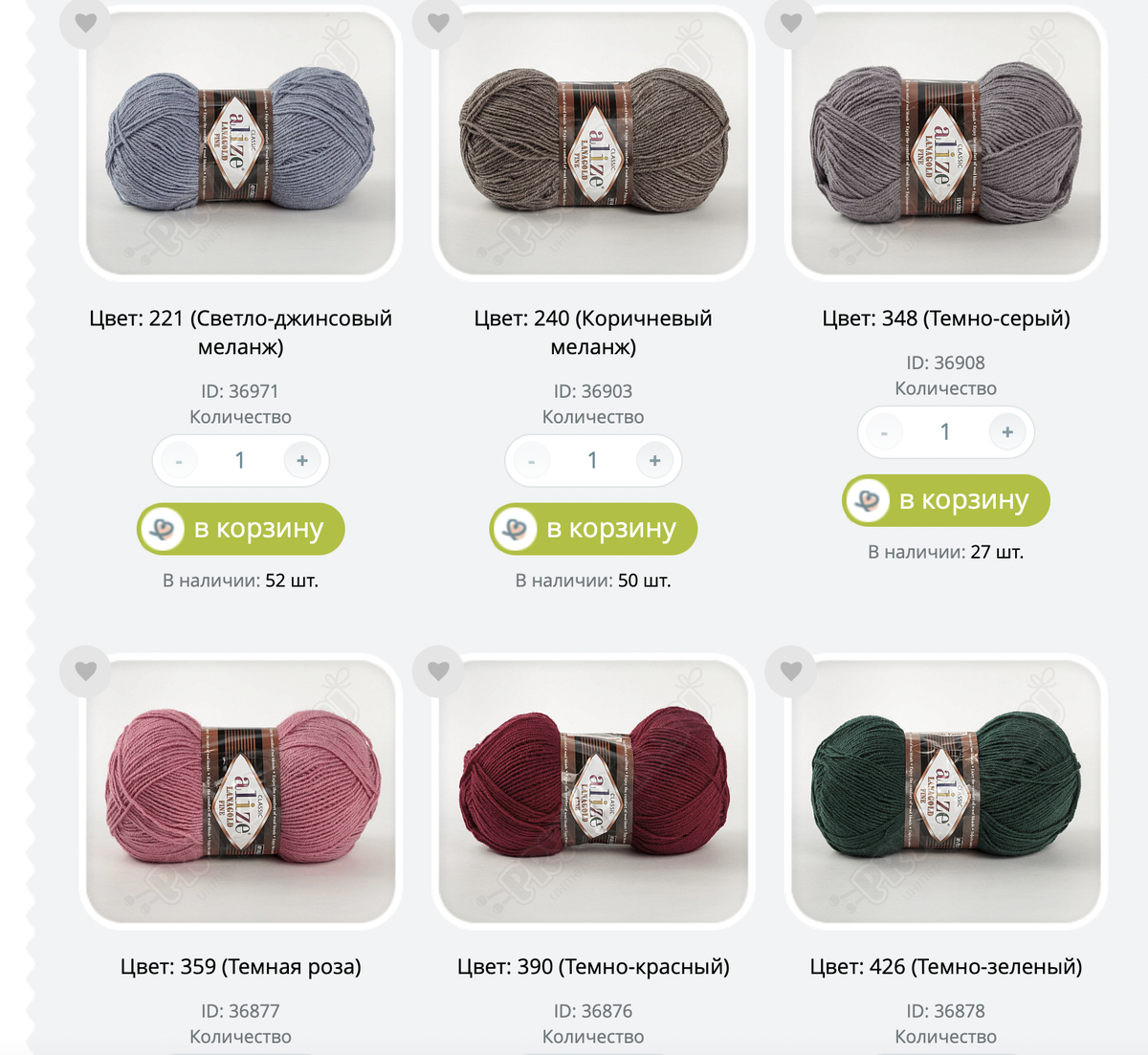Add color 240 brown melange to favorites
The height and width of the screenshot is (1055, 1148).
point(438,21)
